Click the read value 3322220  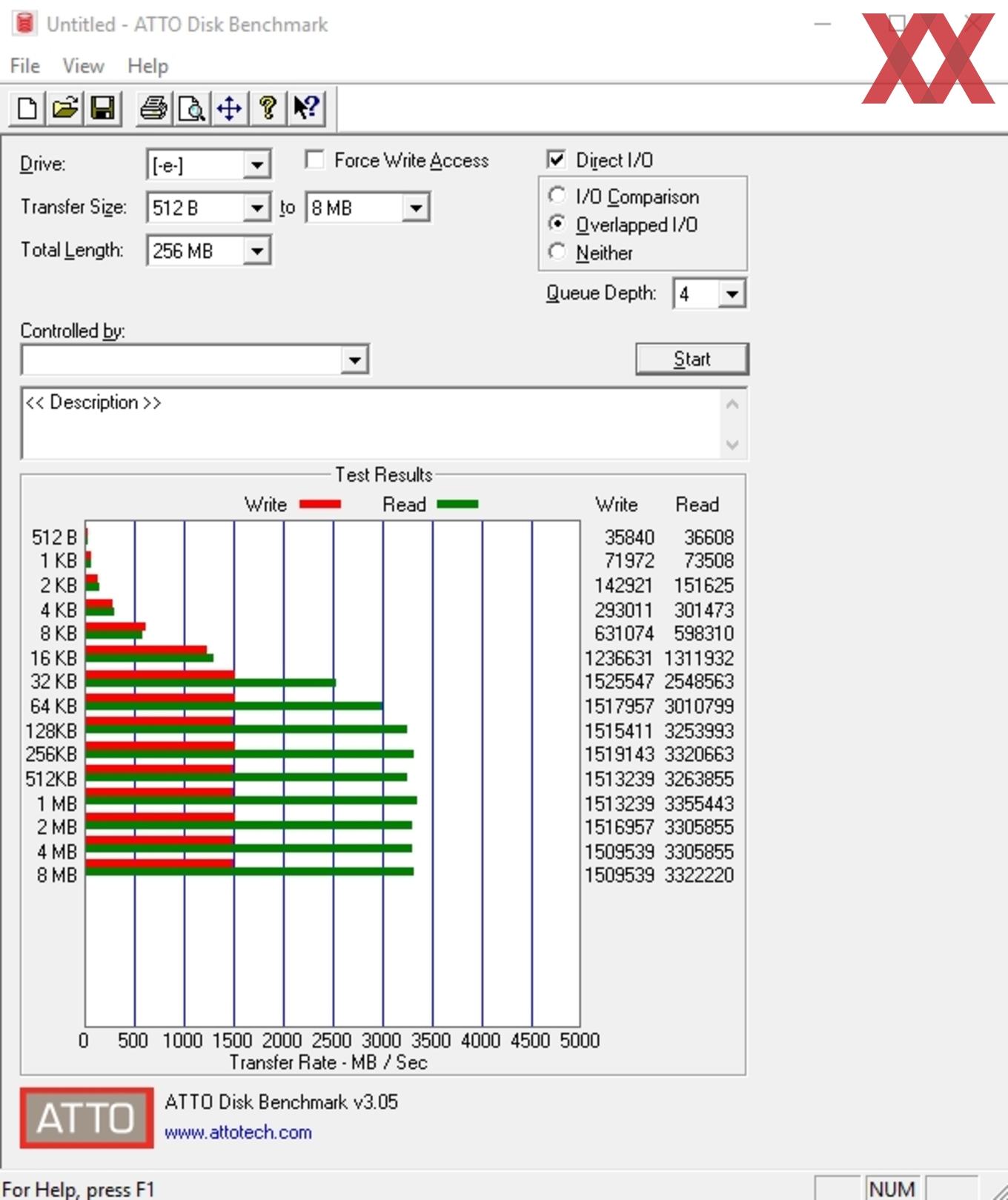[x=699, y=875]
